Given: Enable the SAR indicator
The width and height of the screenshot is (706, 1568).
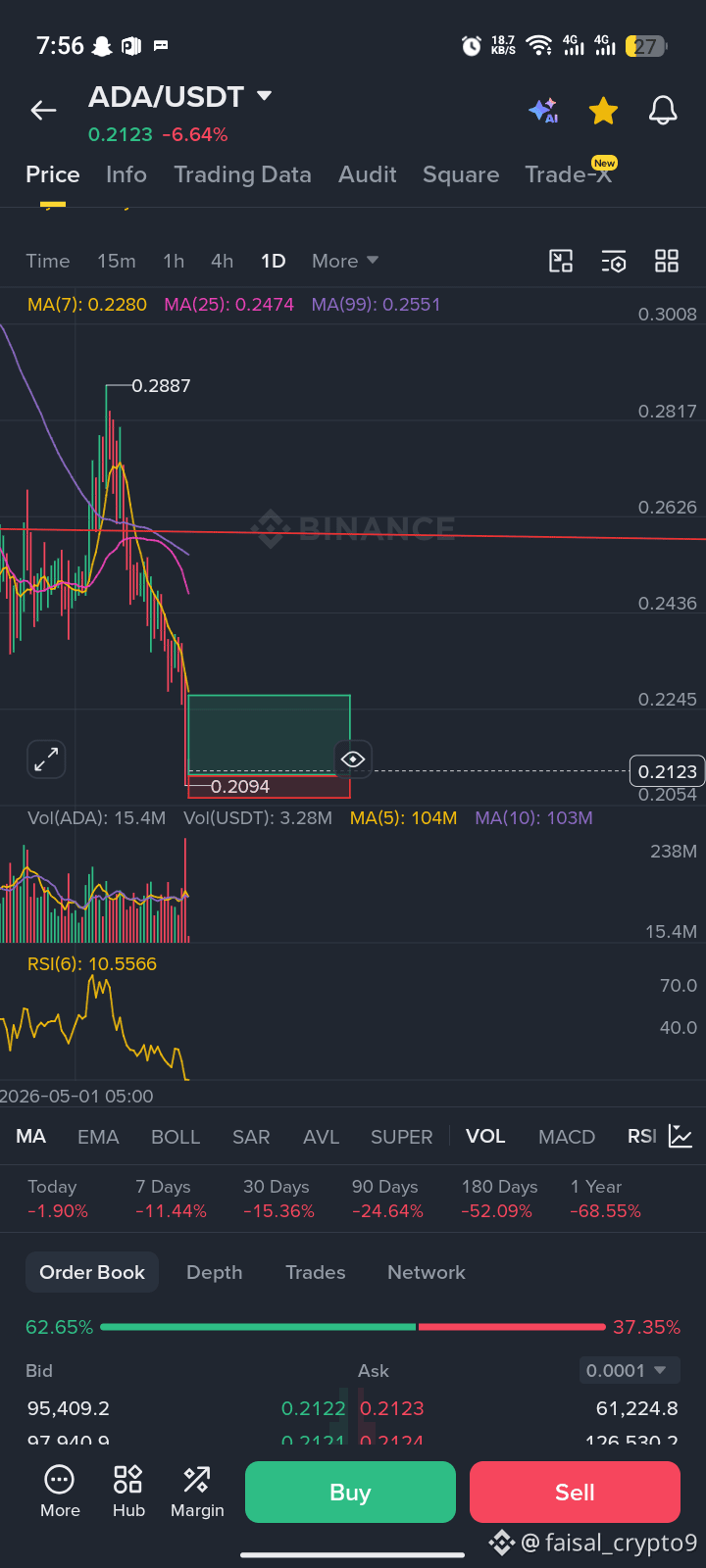Looking at the screenshot, I should [251, 1137].
